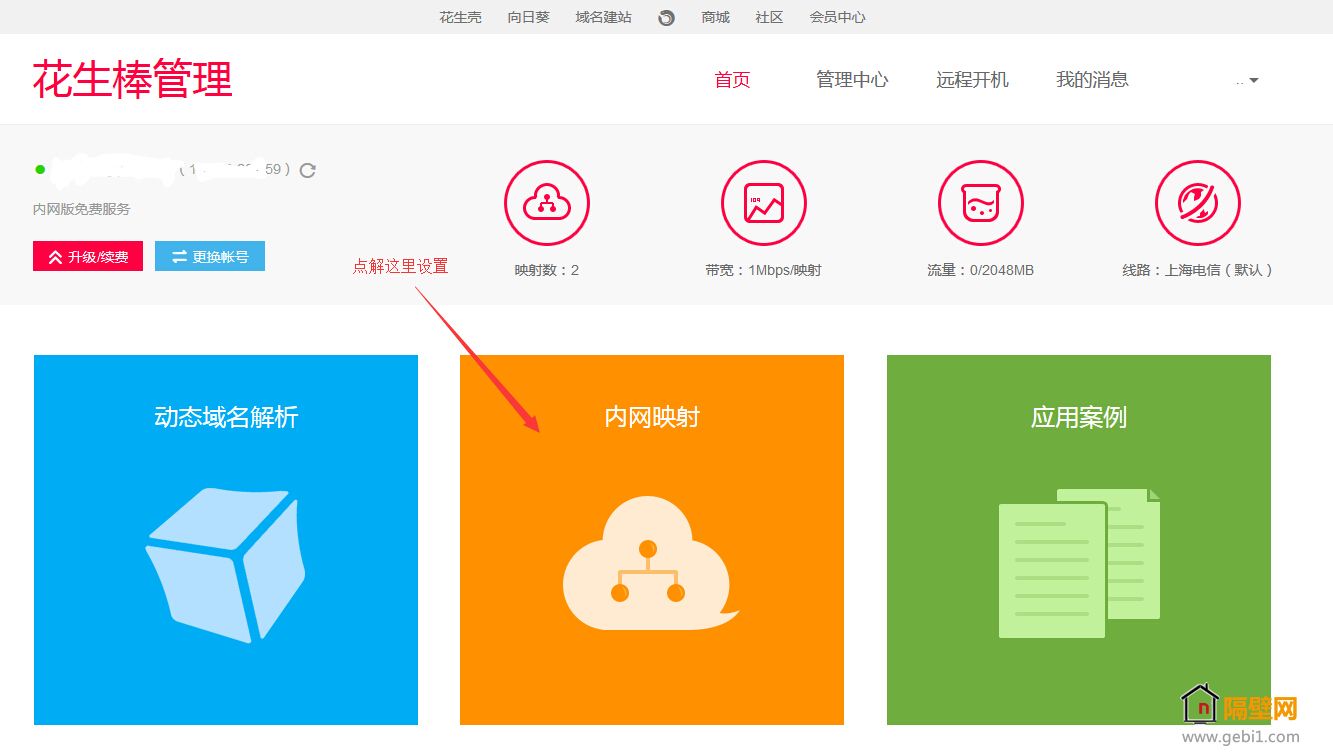Click the green online status dot
Screen dimensions: 1333x755
pyautogui.click(x=40, y=169)
